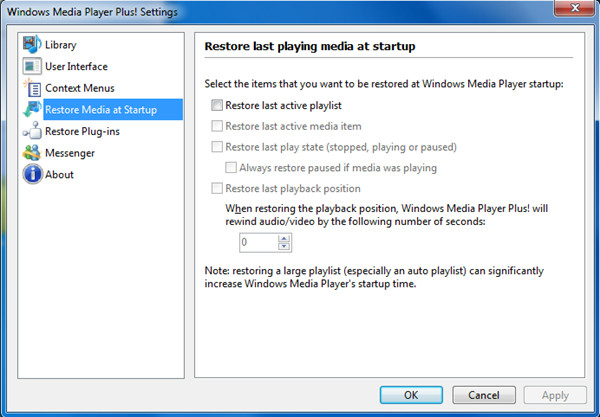Click the 'Windows Media Player Plus! Settings' title
This screenshot has height=417, width=600.
click(92, 12)
